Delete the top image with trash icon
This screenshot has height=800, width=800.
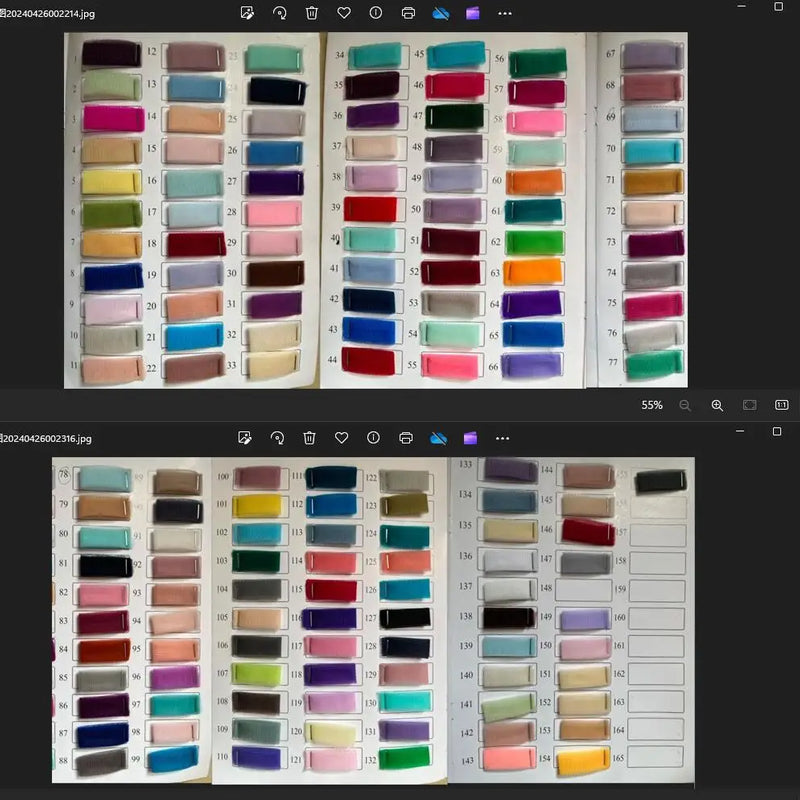point(312,13)
